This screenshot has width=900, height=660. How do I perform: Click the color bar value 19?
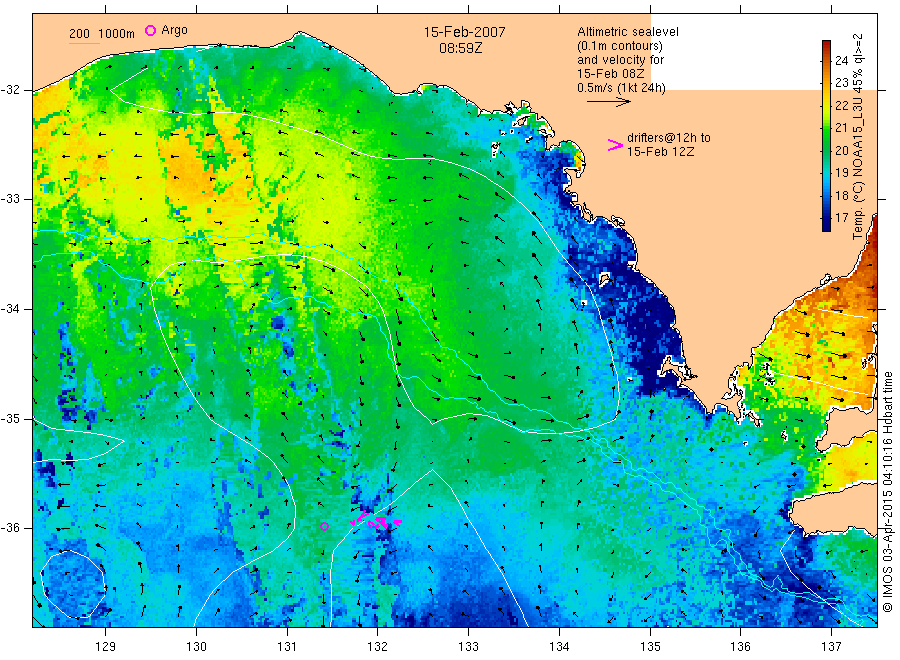point(841,173)
